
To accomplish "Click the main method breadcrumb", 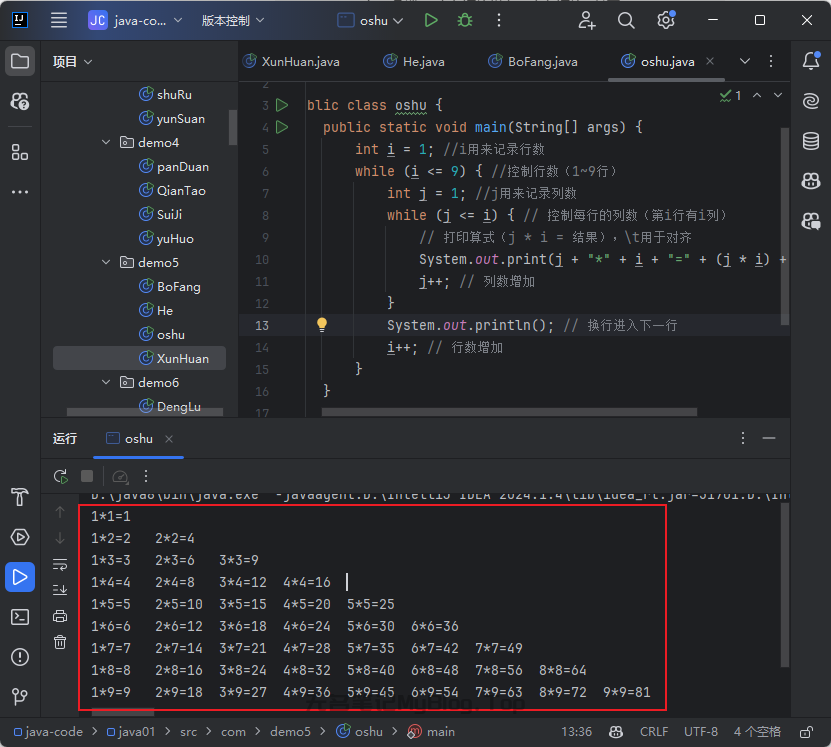I will pyautogui.click(x=431, y=732).
